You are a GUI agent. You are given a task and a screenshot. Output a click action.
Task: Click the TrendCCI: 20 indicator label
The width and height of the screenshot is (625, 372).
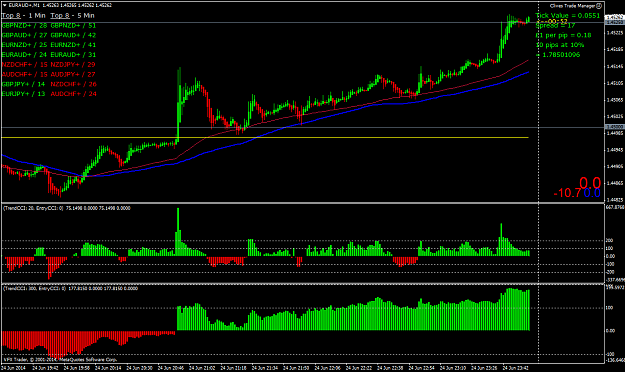67,208
